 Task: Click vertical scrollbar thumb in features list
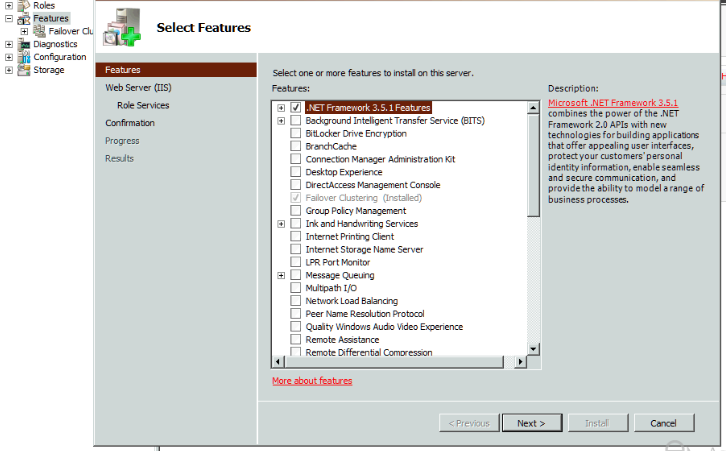533,165
